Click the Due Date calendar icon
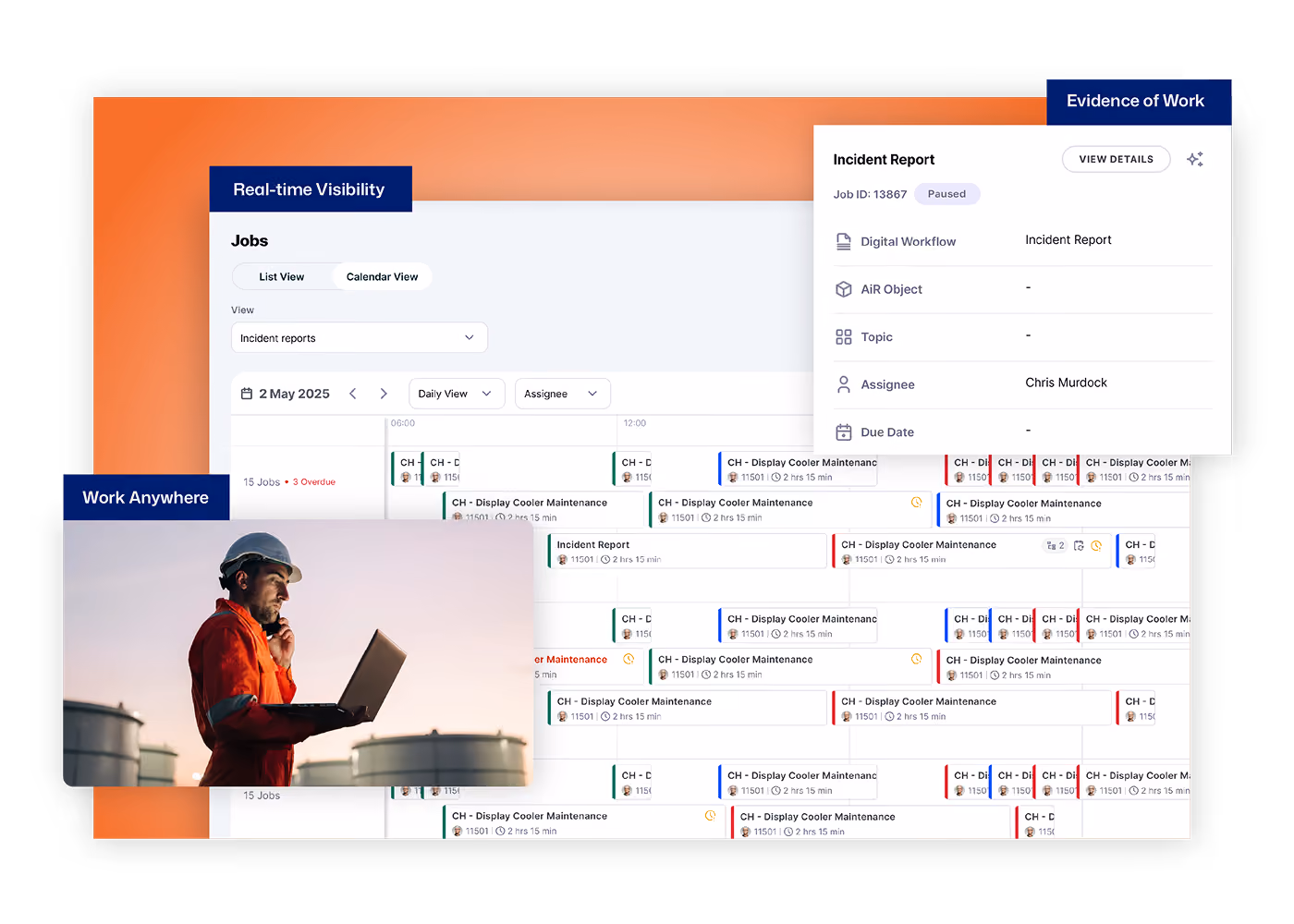Viewport: 1294px width, 924px height. [843, 432]
